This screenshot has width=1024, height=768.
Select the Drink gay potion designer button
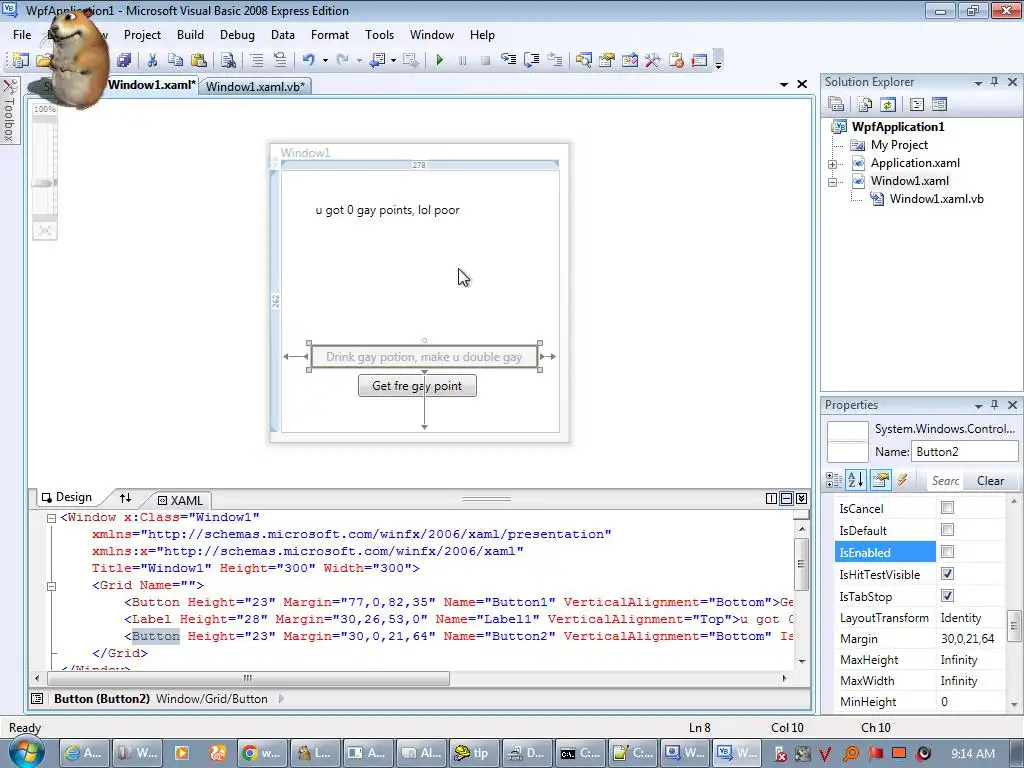click(x=424, y=357)
